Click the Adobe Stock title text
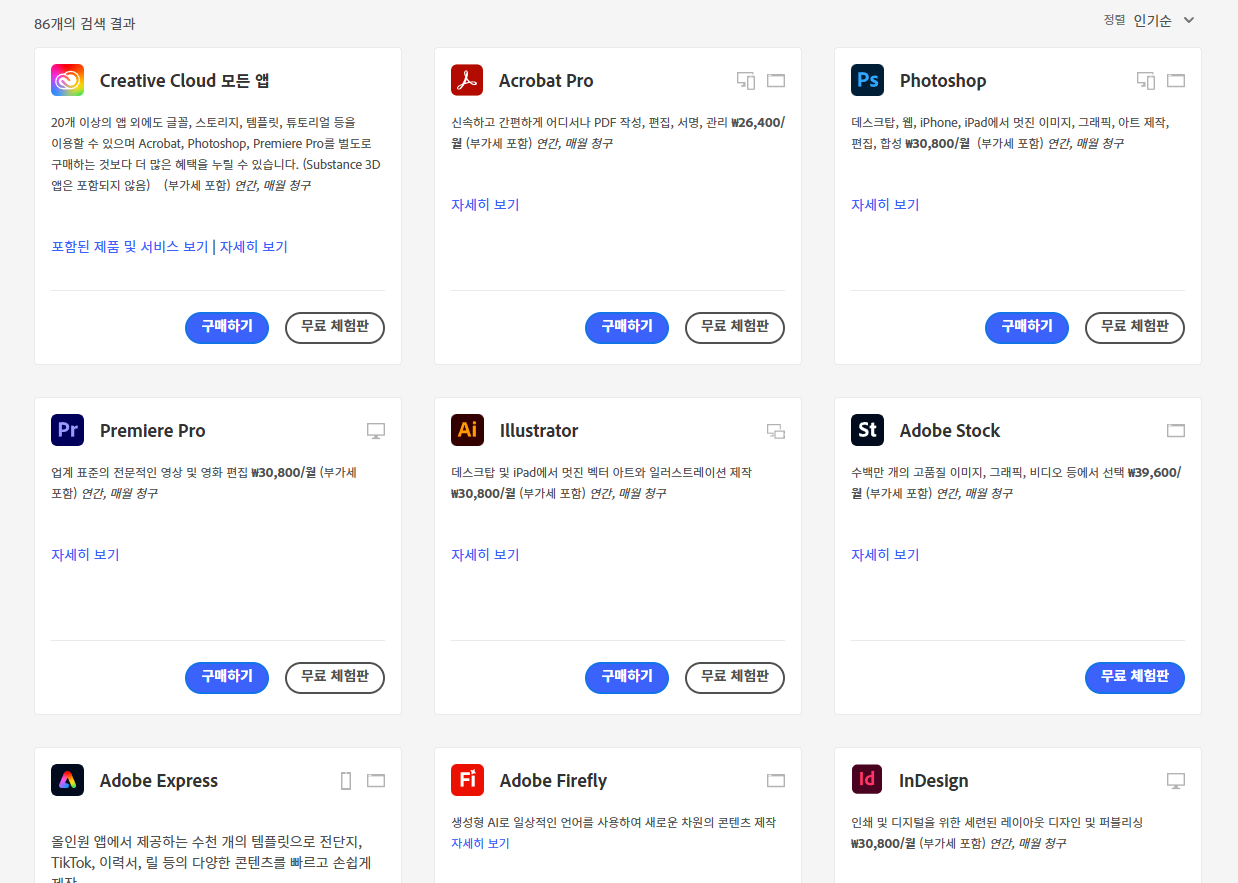Viewport: 1238px width, 883px height. (950, 431)
